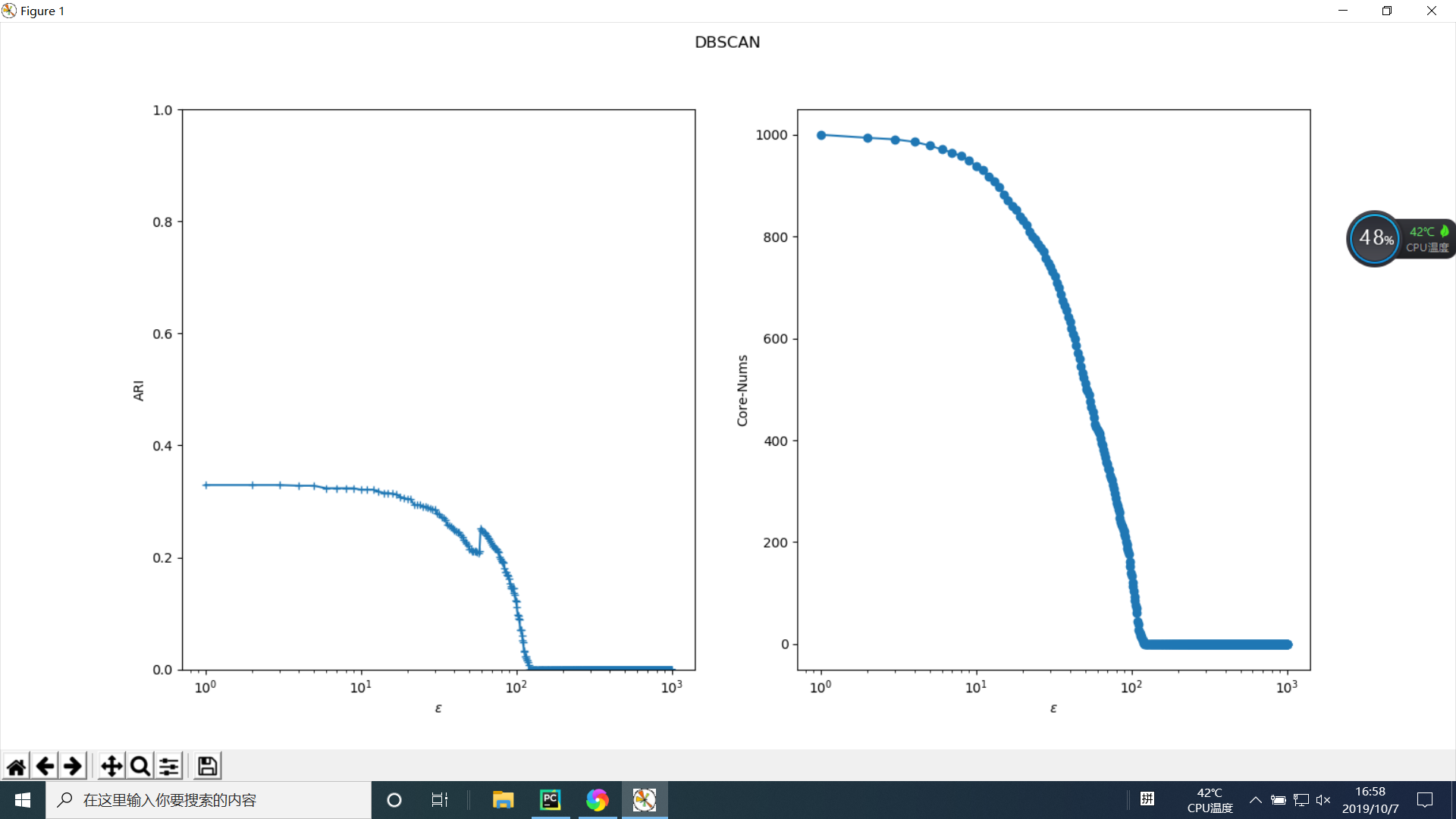Click the 48% CPU usage widget
This screenshot has height=819, width=1456.
coord(1374,238)
